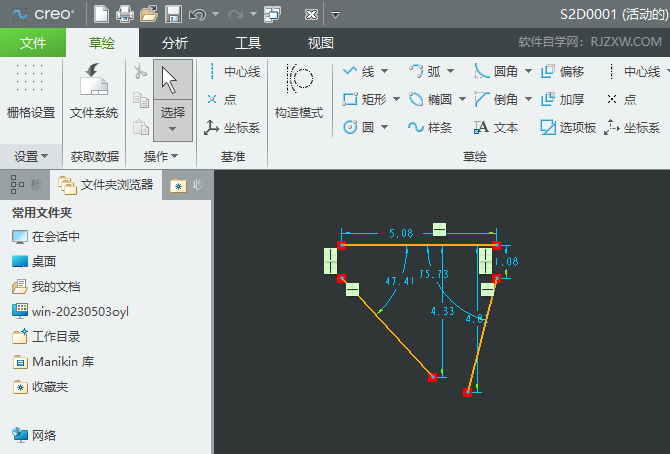The image size is (670, 454).
Task: Click the Redo arrow icon
Action: pos(235,15)
